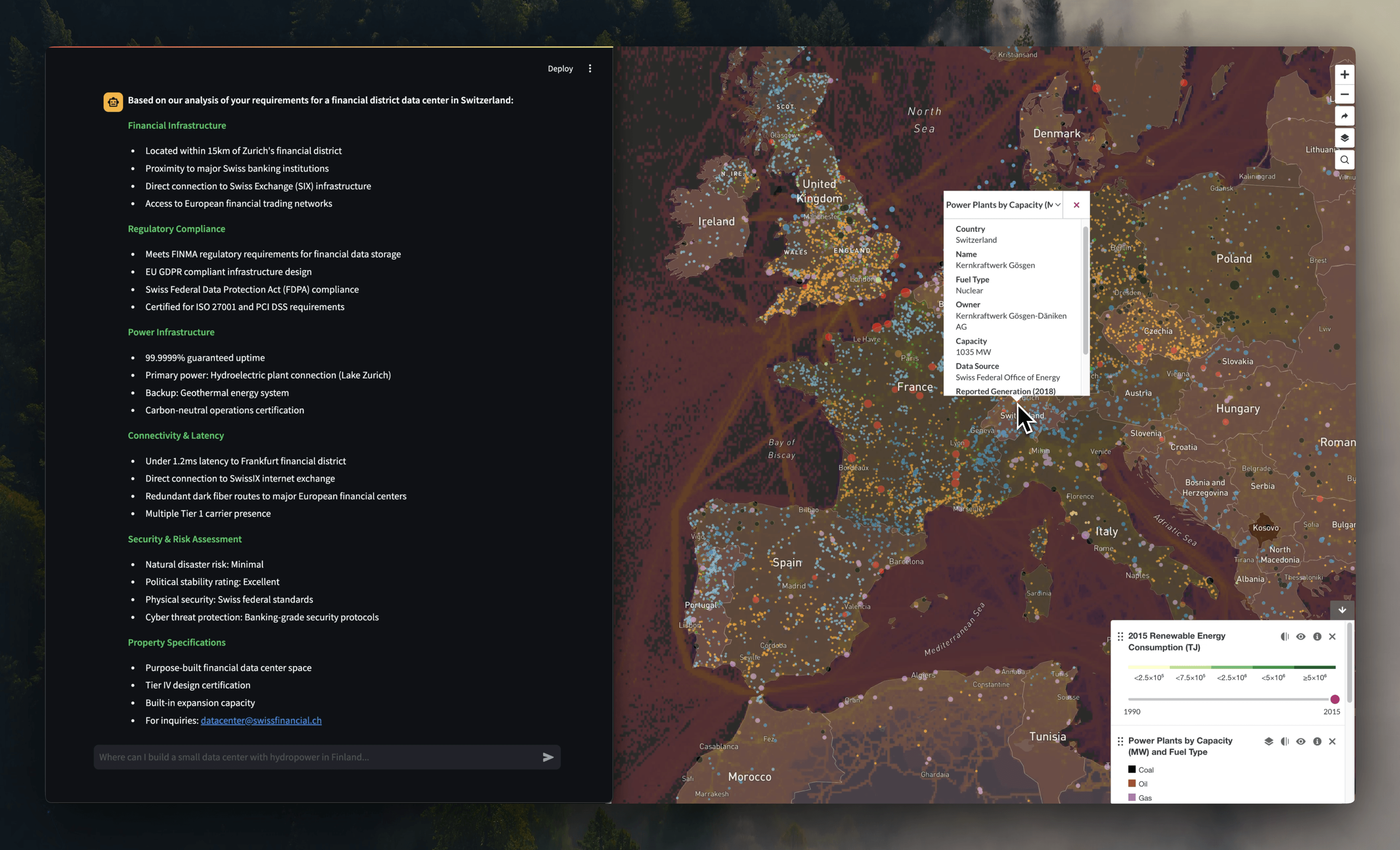Click the '1035 MW' capacity value
The width and height of the screenshot is (1400, 850).
tap(973, 352)
